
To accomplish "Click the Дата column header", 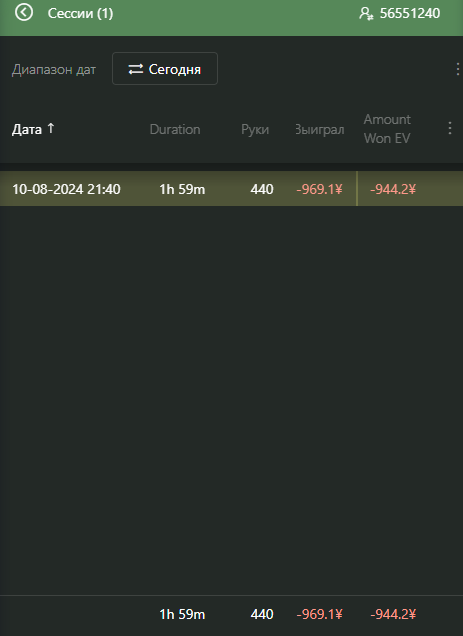I will 27,129.
